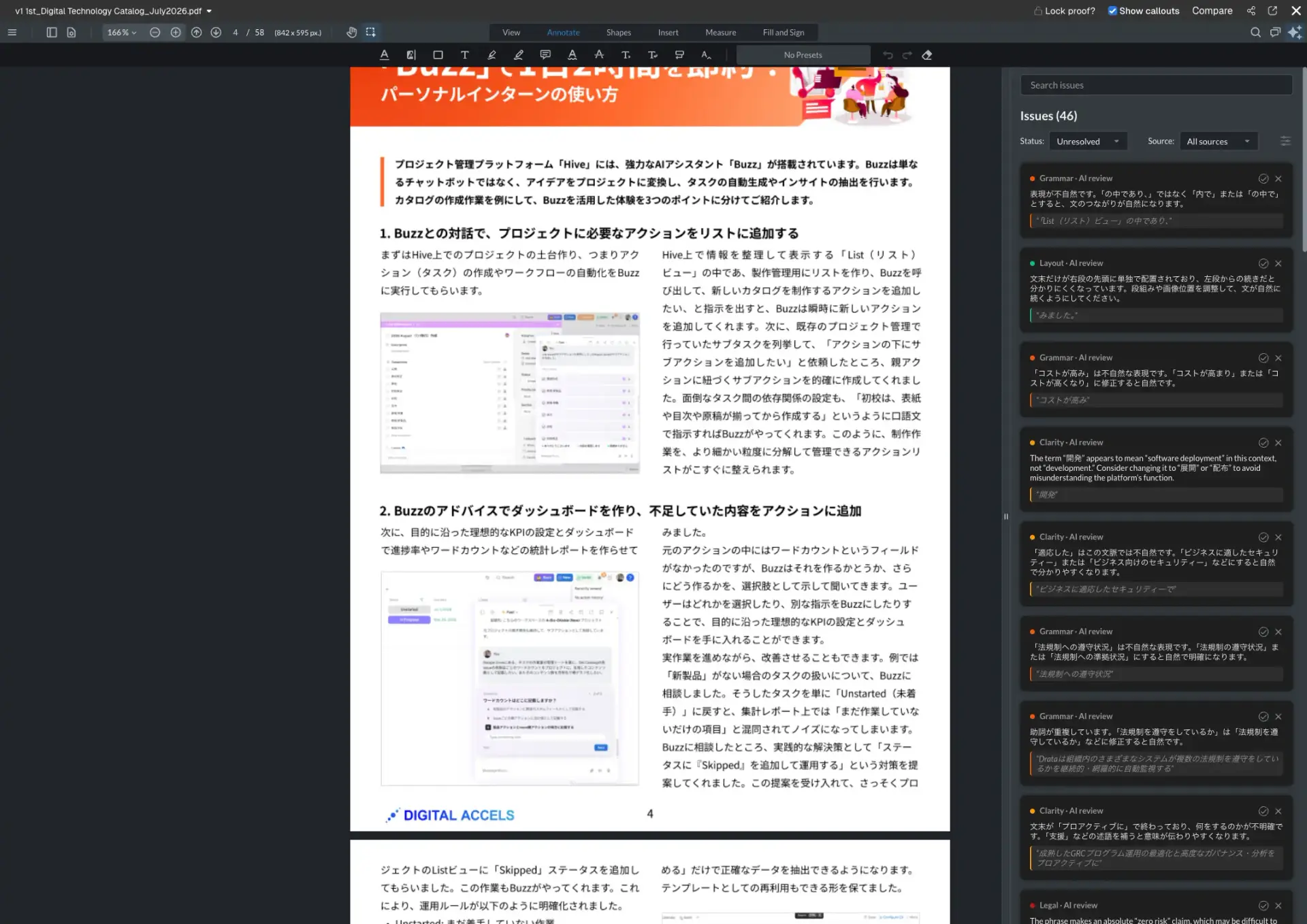Image resolution: width=1307 pixels, height=924 pixels.
Task: Resolve the first Grammar issue about 「の中であり」
Action: [x=1263, y=178]
